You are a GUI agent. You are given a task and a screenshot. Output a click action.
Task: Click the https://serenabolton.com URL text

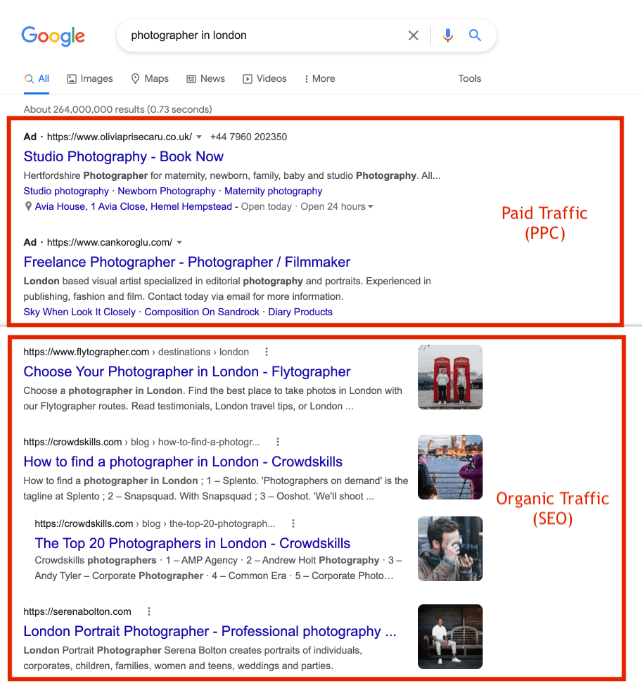[78, 611]
